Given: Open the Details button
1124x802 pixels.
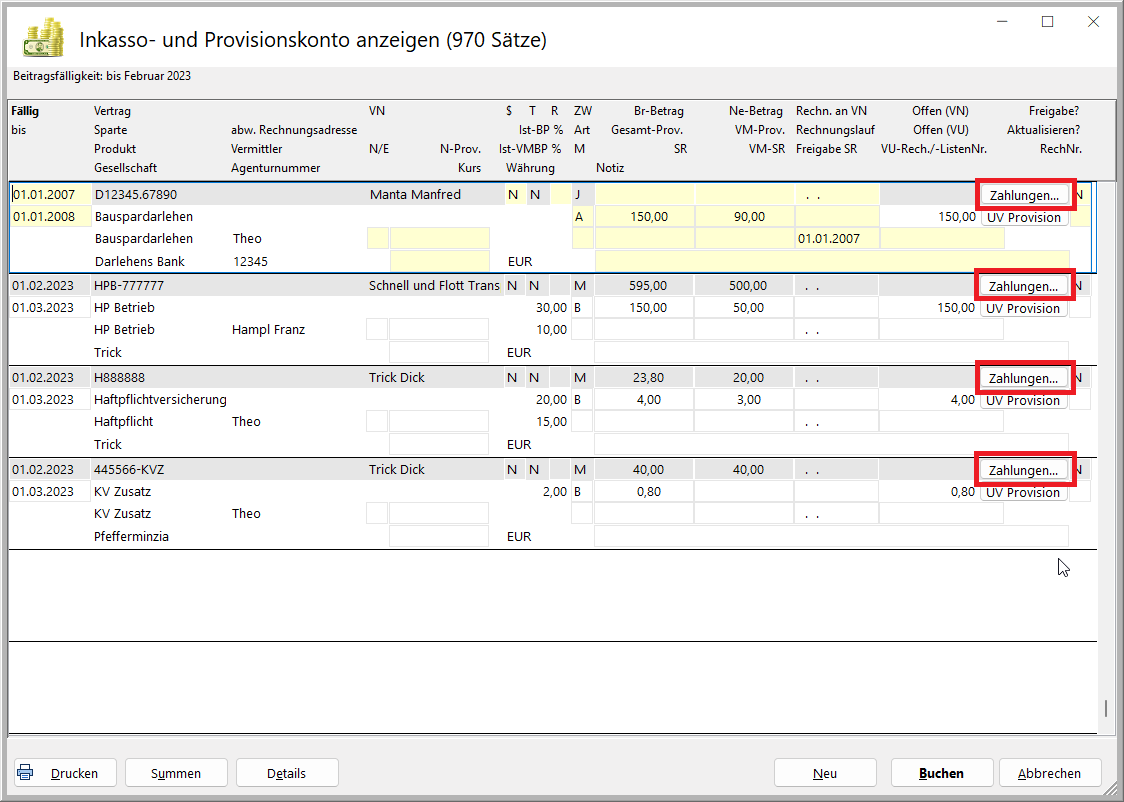Looking at the screenshot, I should (x=286, y=773).
